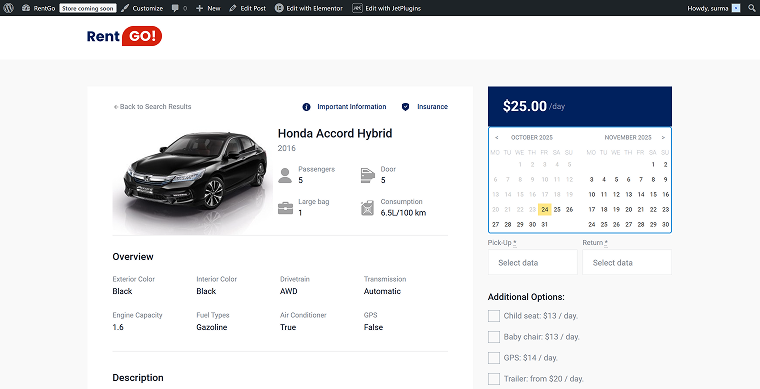Go to previous month in calendar
The image size is (760, 389).
(x=497, y=138)
